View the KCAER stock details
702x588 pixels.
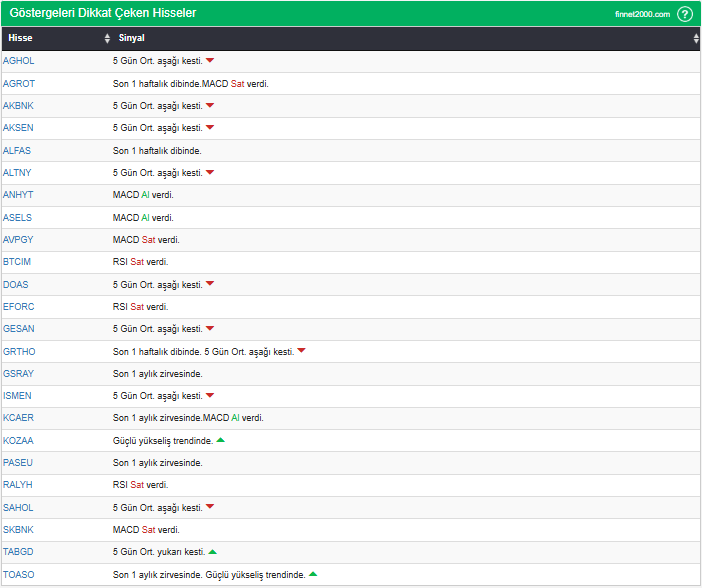pyautogui.click(x=18, y=418)
